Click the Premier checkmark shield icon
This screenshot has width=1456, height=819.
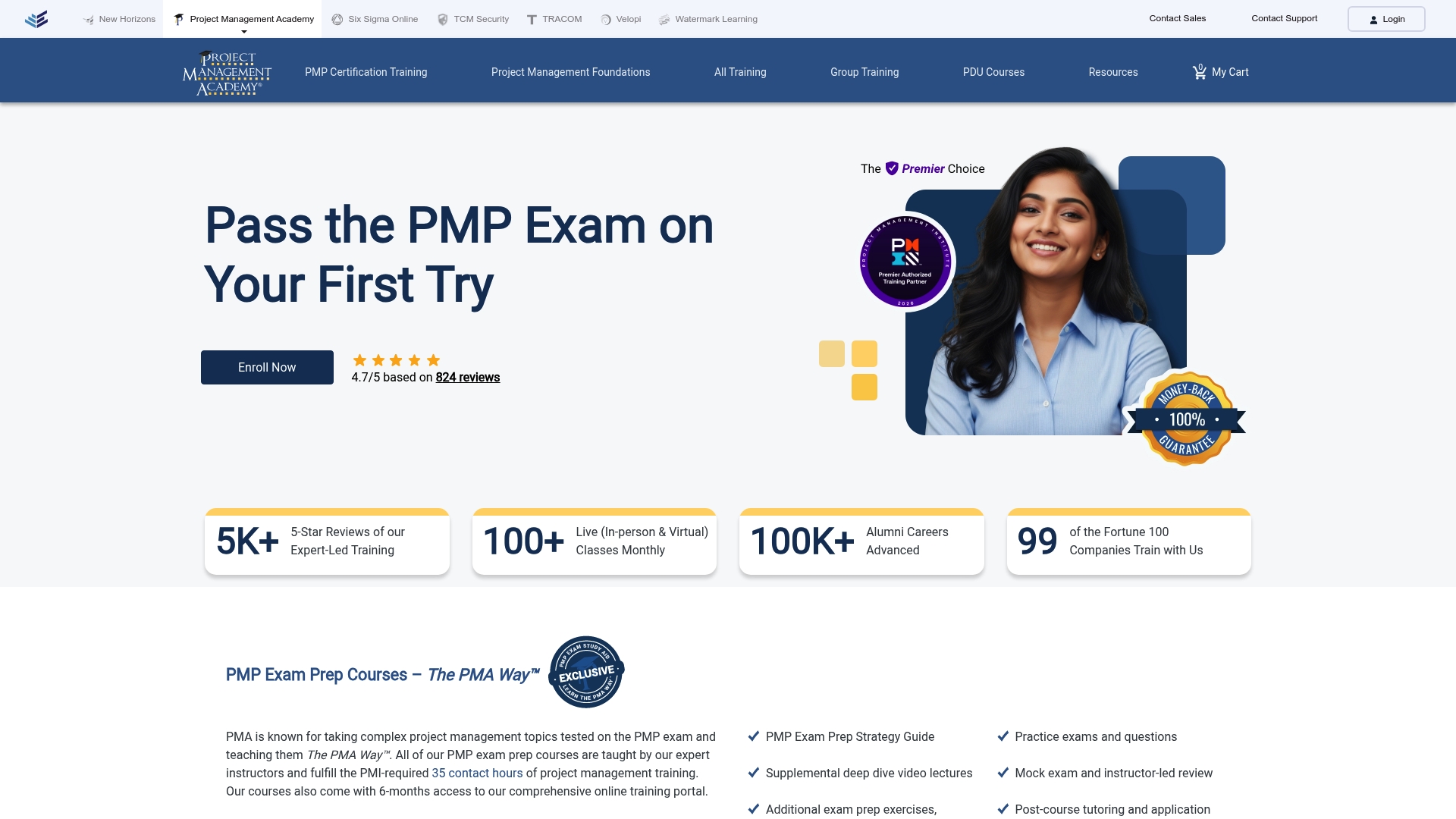click(891, 168)
